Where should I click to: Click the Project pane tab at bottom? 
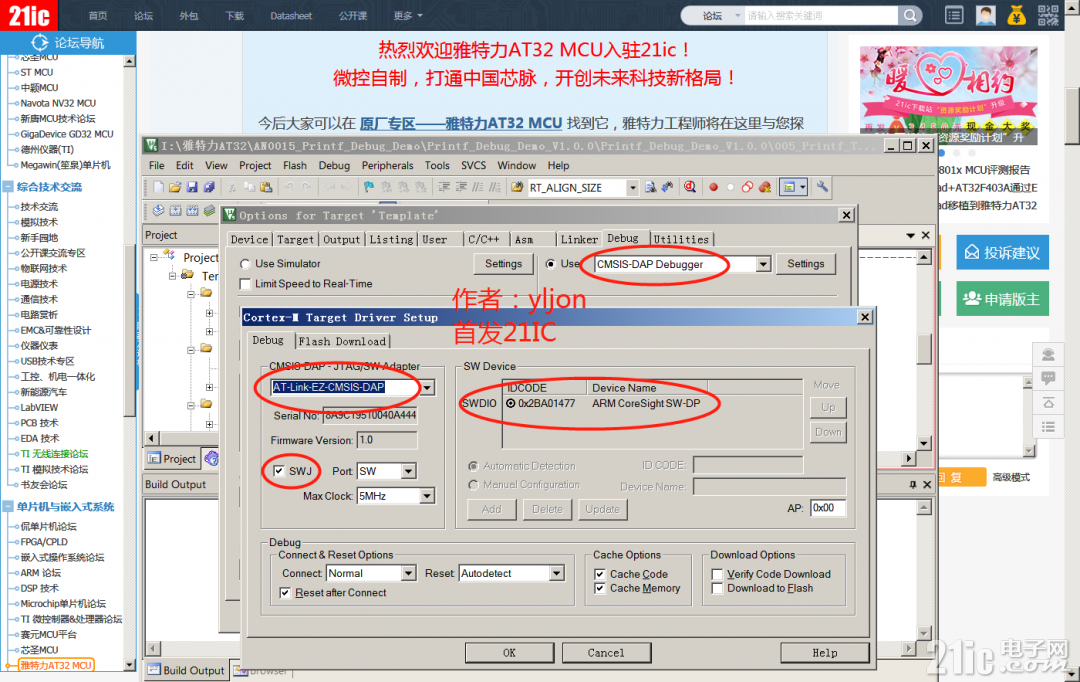tap(172, 459)
